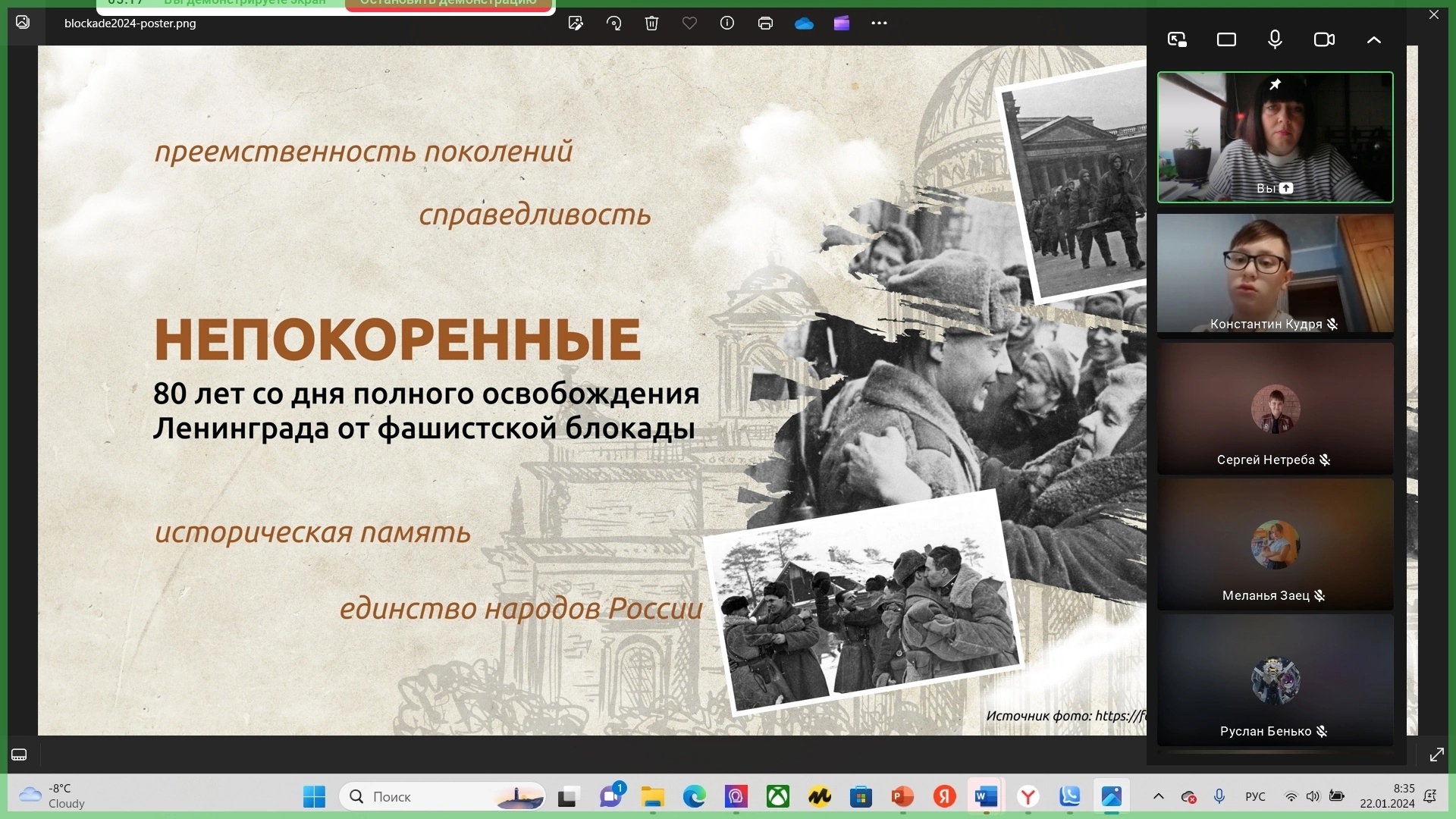The image size is (1456, 819).
Task: Open Teams Chat with the notification badge
Action: pos(611,795)
